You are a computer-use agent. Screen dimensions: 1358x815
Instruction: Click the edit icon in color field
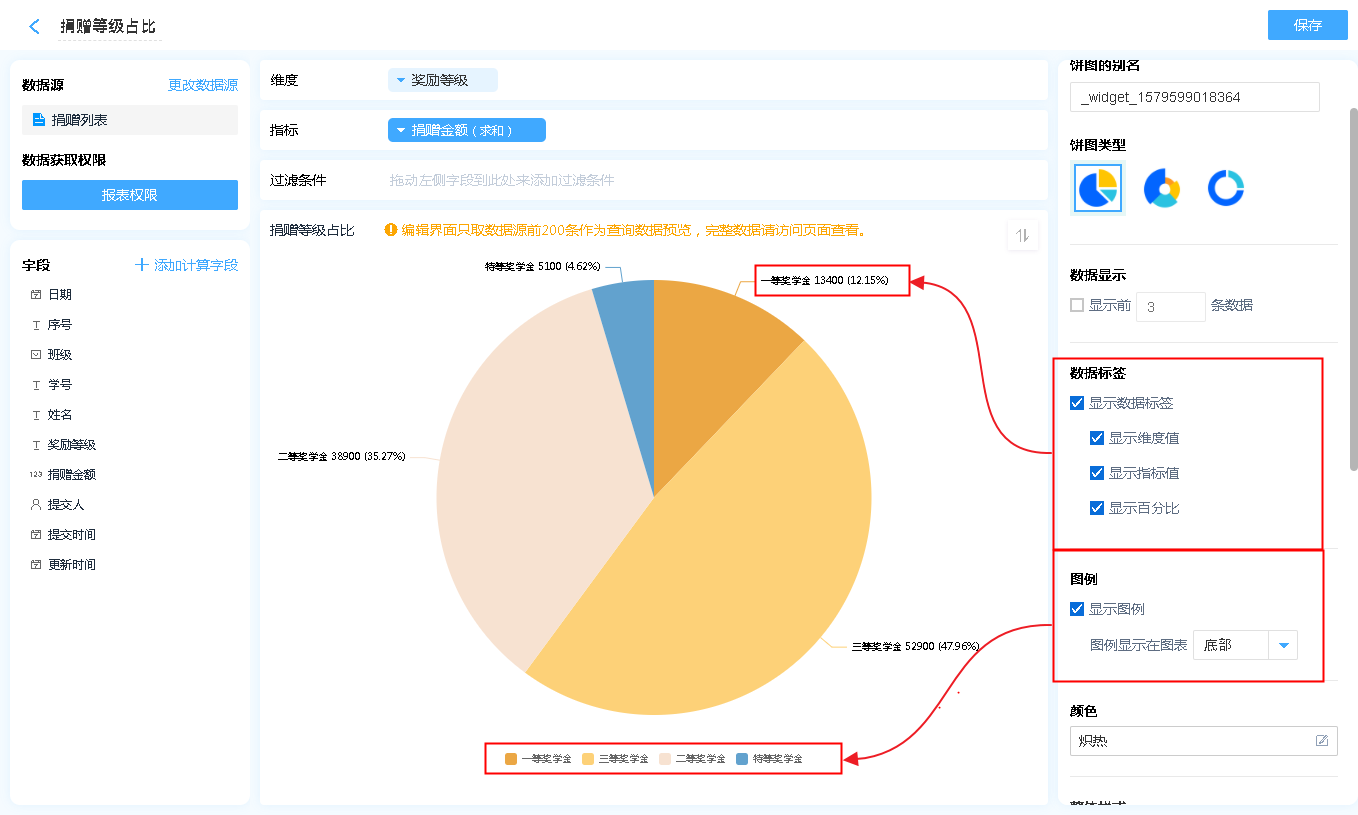[1322, 741]
